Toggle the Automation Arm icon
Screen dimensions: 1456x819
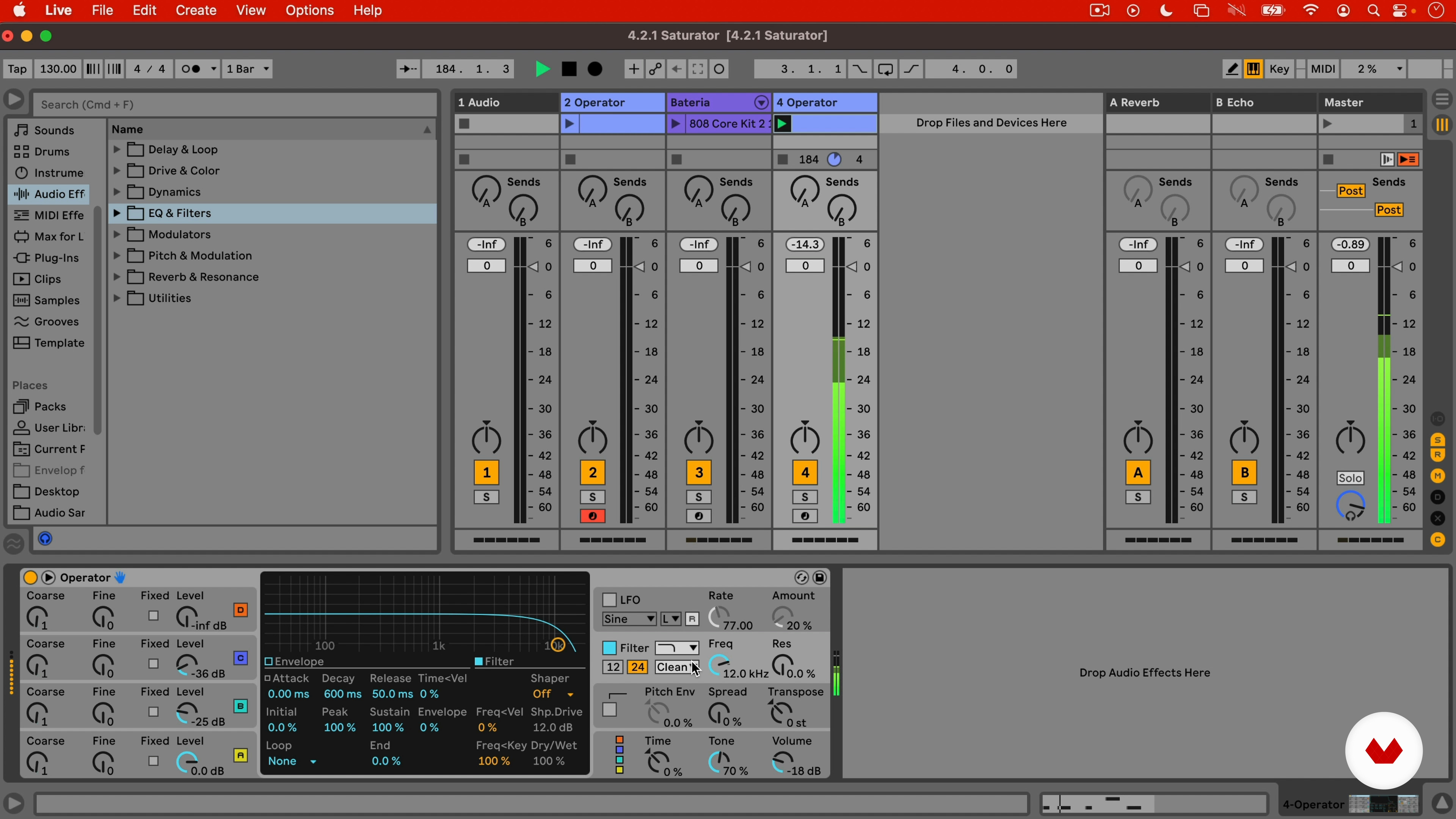click(x=655, y=69)
